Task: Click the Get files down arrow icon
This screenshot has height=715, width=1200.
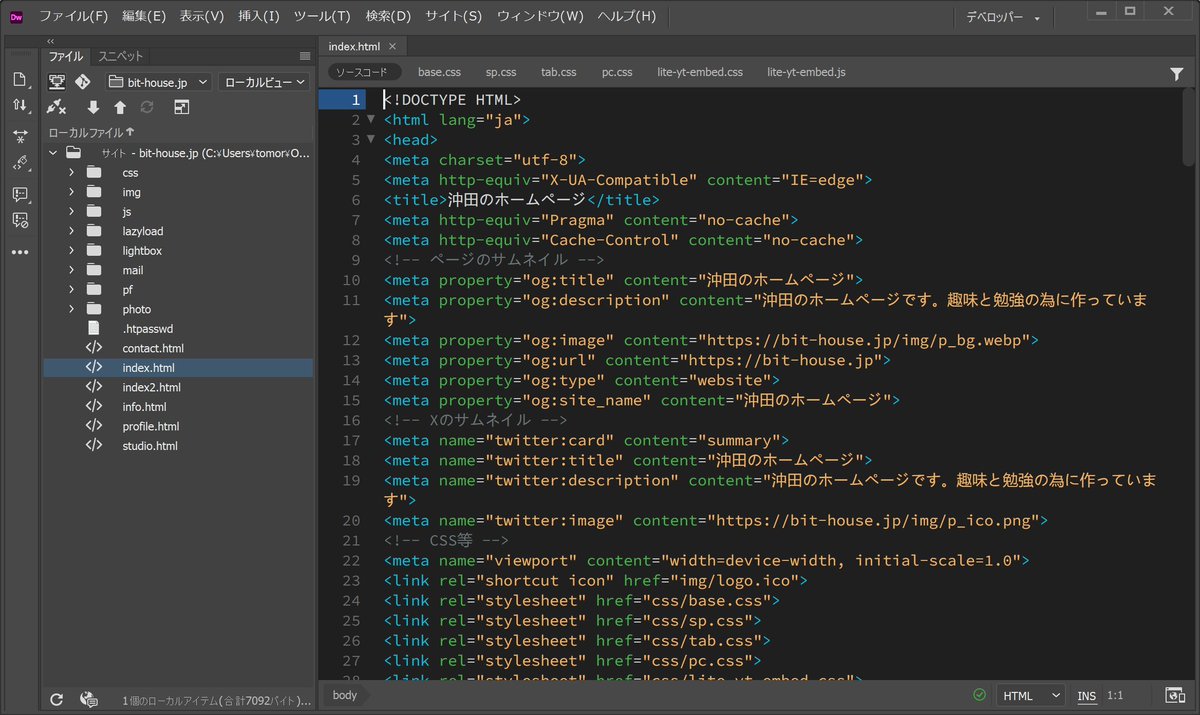Action: coord(93,107)
